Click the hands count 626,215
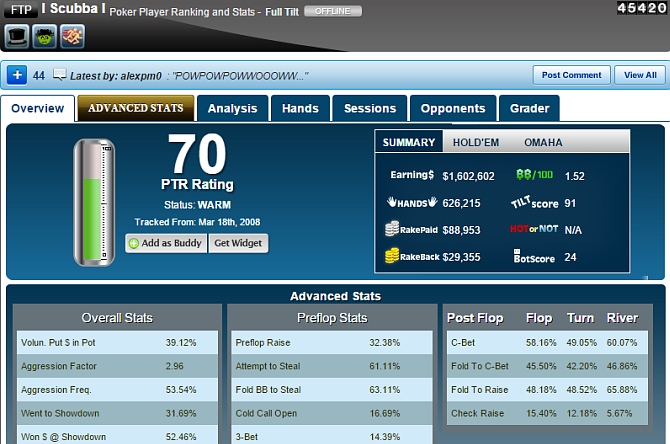670x444 pixels. (x=461, y=203)
